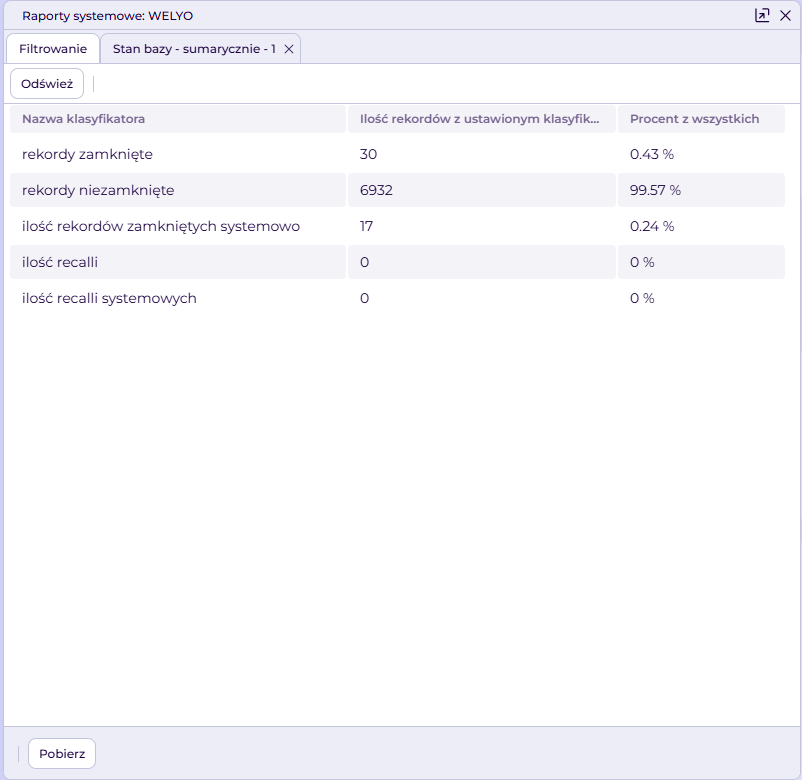802x780 pixels.
Task: Click the window title Raporty systemowe: WELYO
Action: (107, 16)
